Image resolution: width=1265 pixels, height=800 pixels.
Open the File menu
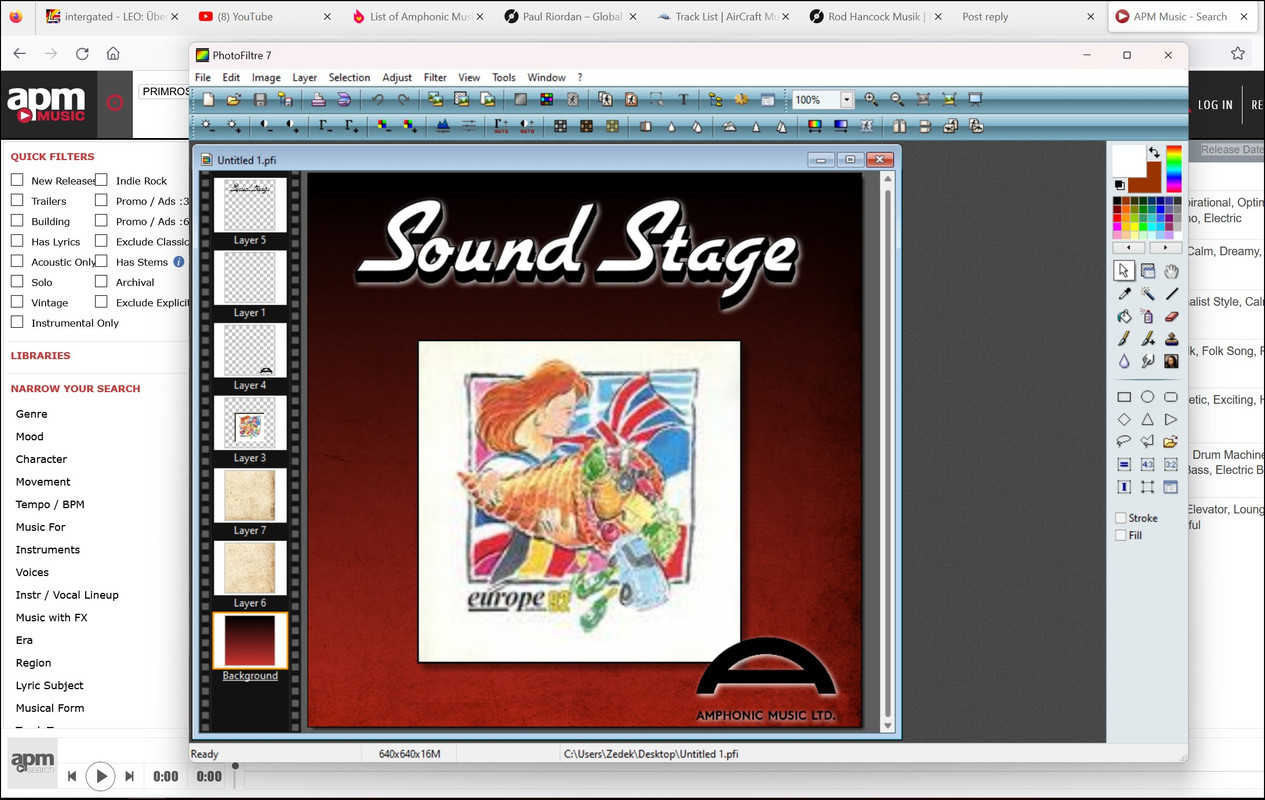203,77
